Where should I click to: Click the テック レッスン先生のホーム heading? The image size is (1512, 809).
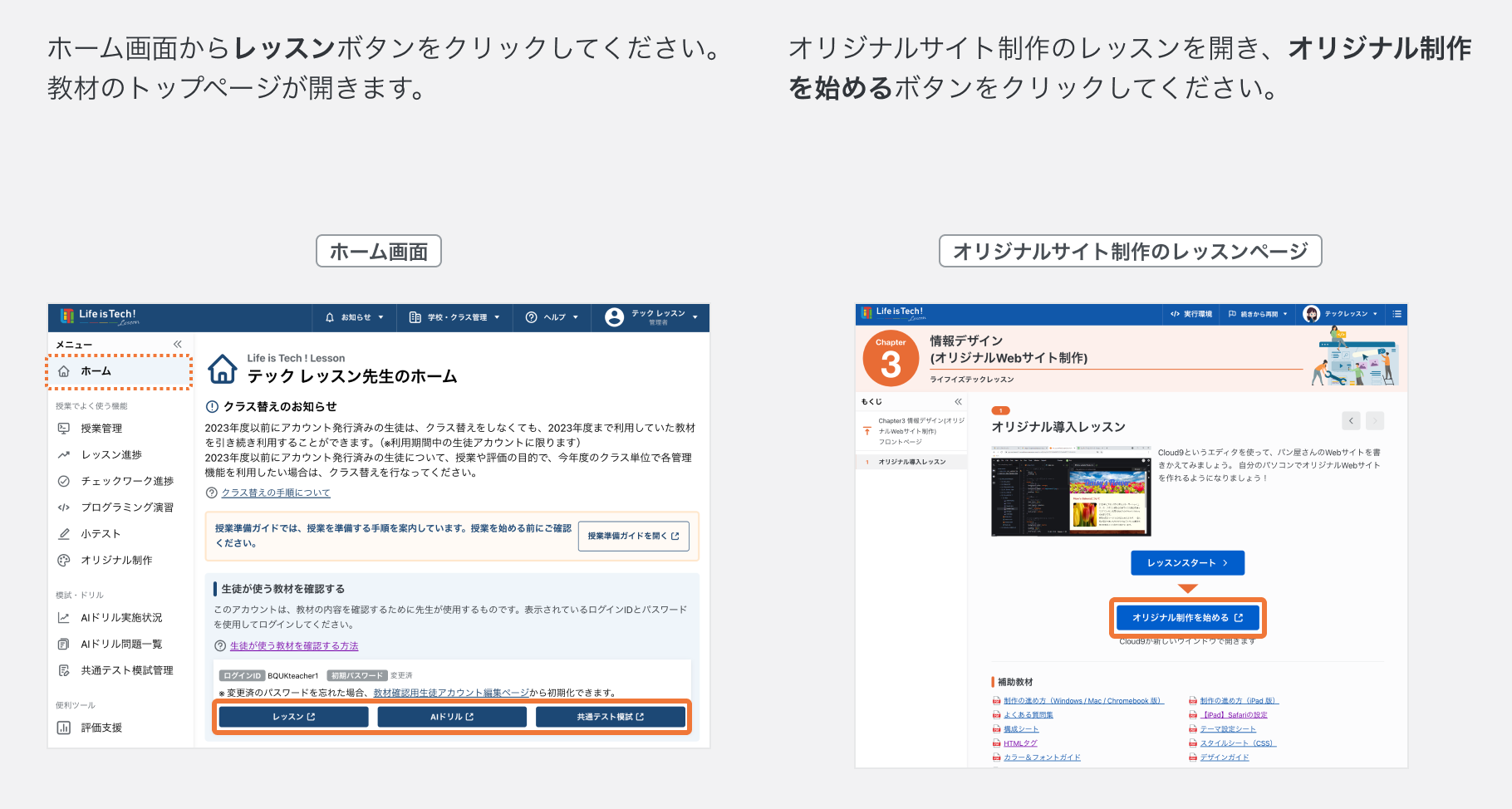pos(352,377)
